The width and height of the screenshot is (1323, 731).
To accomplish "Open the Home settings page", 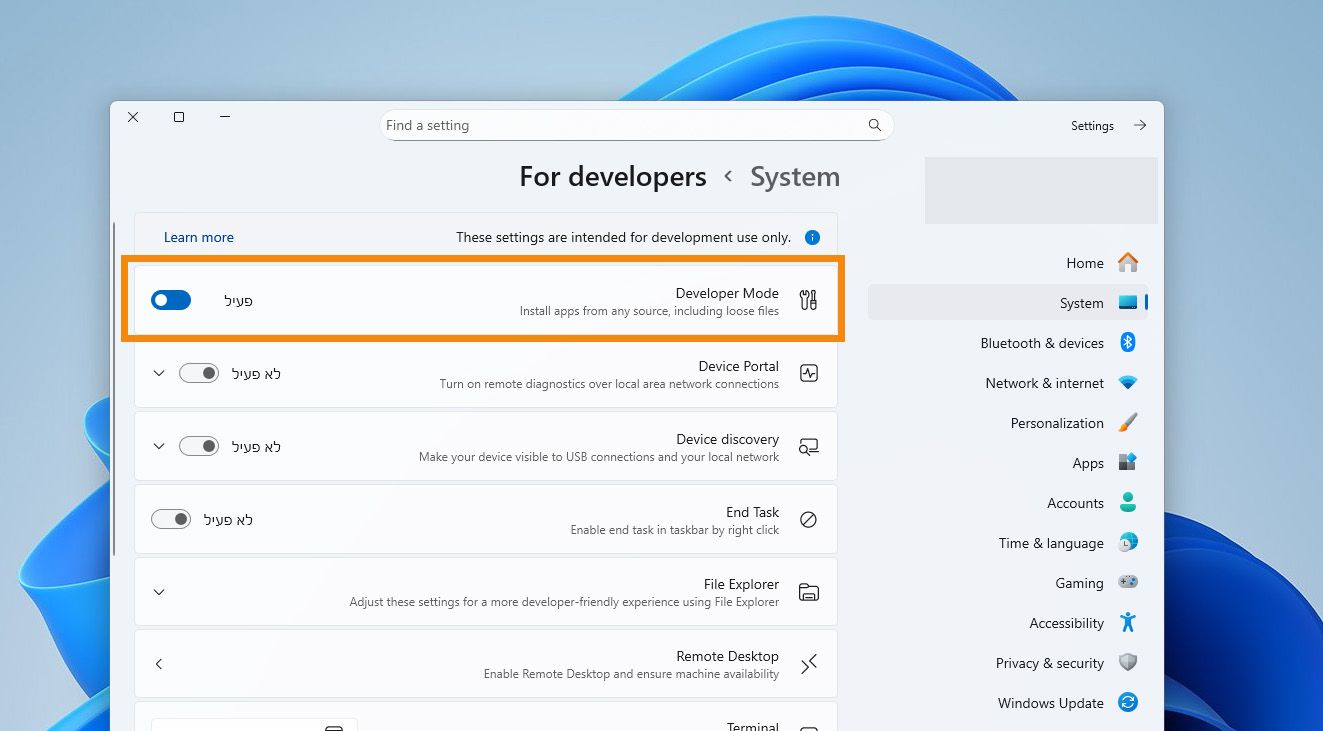I will pos(1008,263).
